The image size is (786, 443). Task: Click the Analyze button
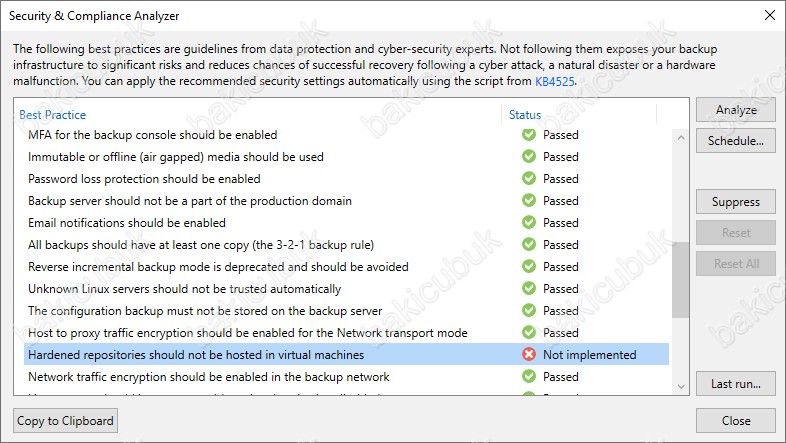point(736,110)
